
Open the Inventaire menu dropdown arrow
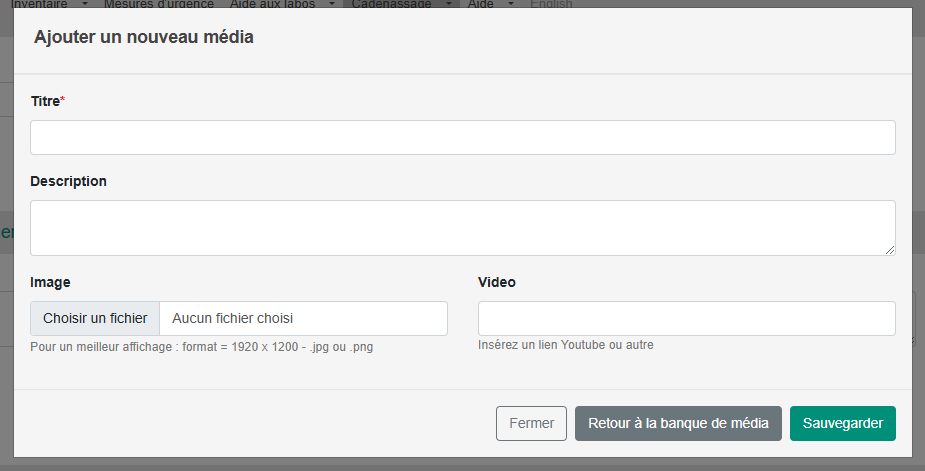85,4
